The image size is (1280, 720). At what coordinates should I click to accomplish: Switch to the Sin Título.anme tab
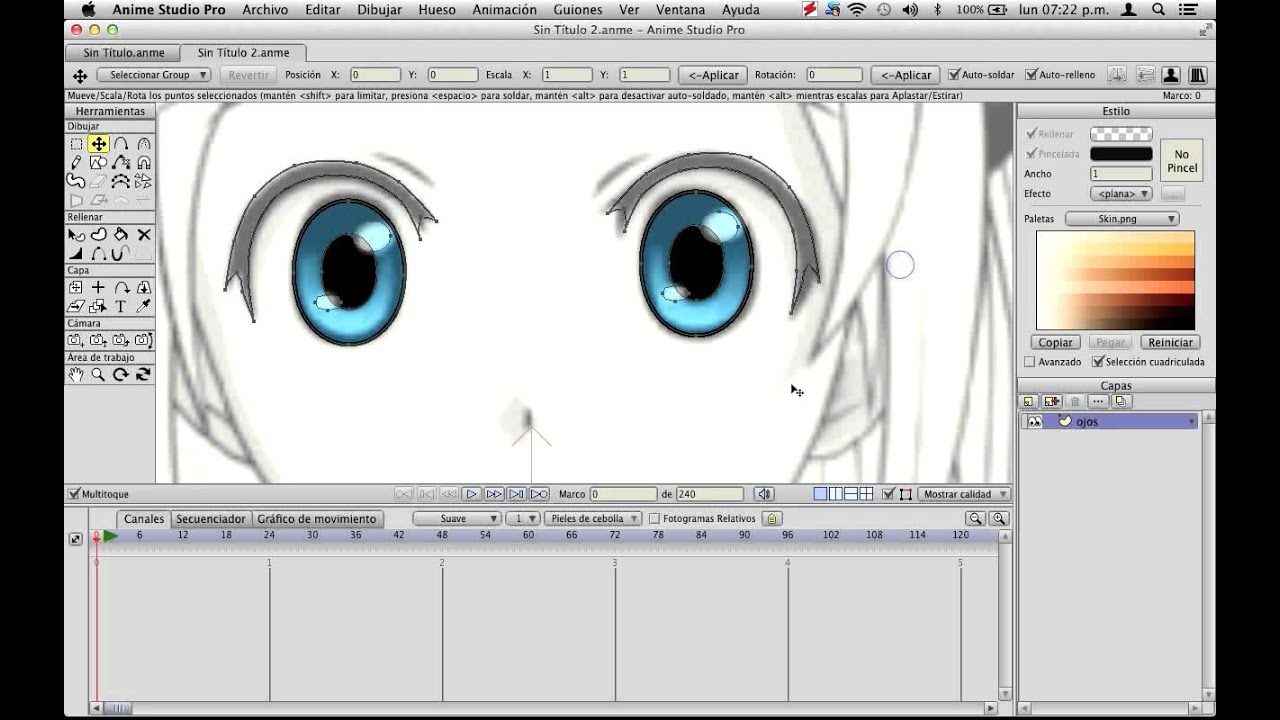pos(123,53)
